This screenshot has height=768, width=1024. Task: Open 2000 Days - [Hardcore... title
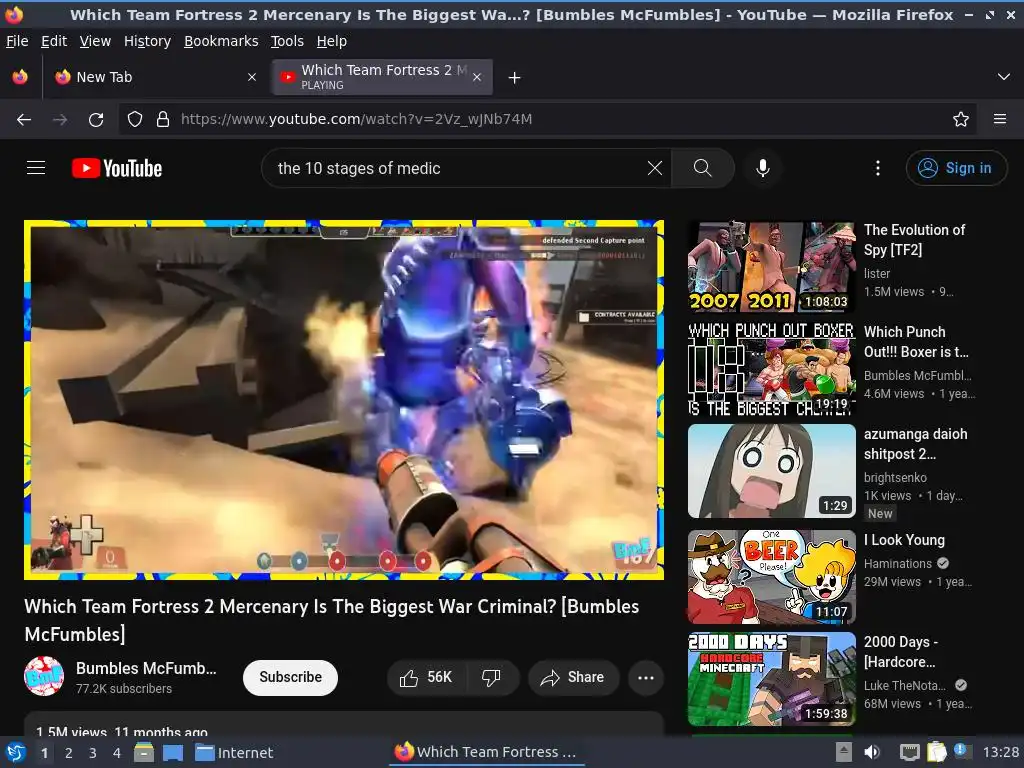click(901, 652)
